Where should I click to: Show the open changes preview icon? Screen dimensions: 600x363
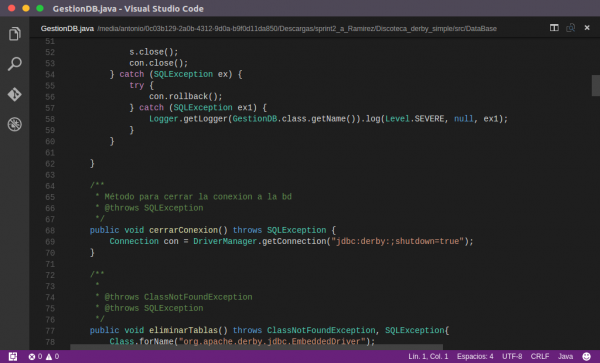(571, 28)
